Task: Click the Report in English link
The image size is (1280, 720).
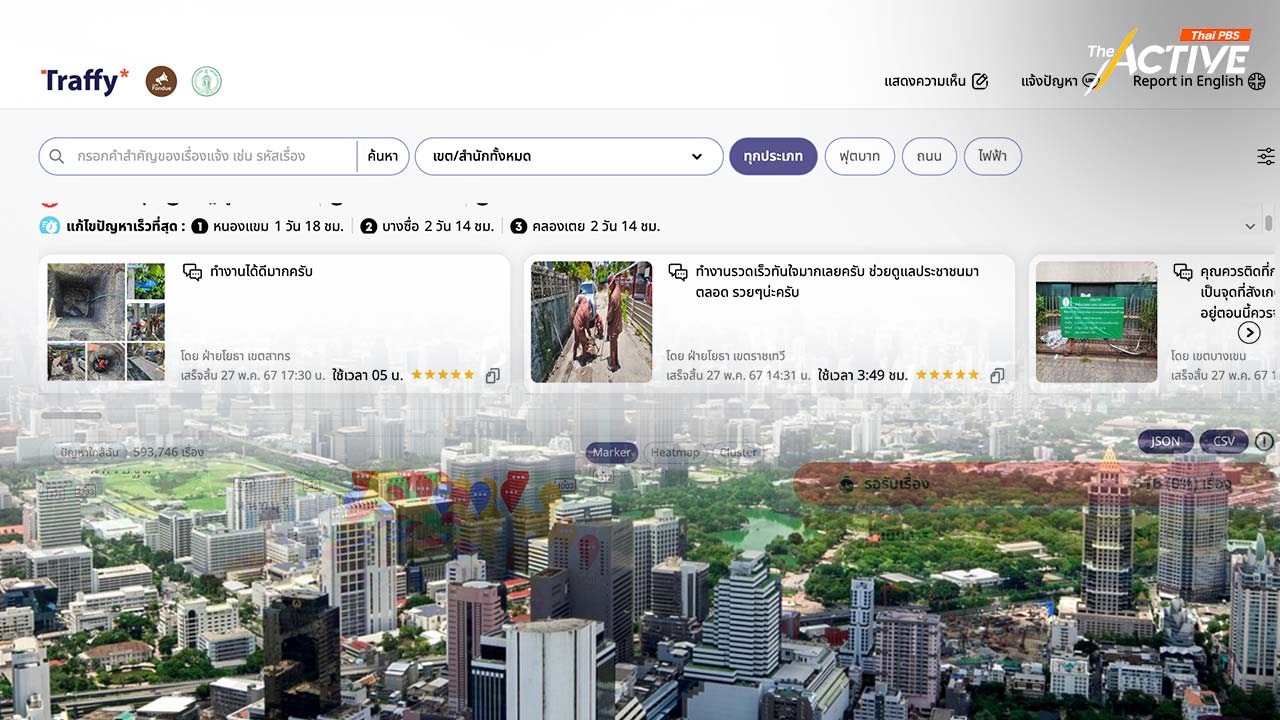Action: click(1197, 81)
